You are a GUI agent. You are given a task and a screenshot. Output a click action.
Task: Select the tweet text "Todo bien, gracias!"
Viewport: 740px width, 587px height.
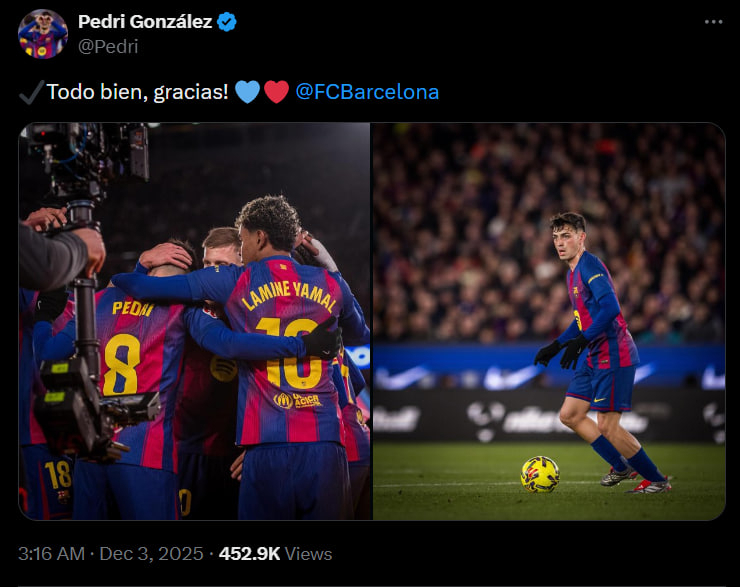(138, 92)
